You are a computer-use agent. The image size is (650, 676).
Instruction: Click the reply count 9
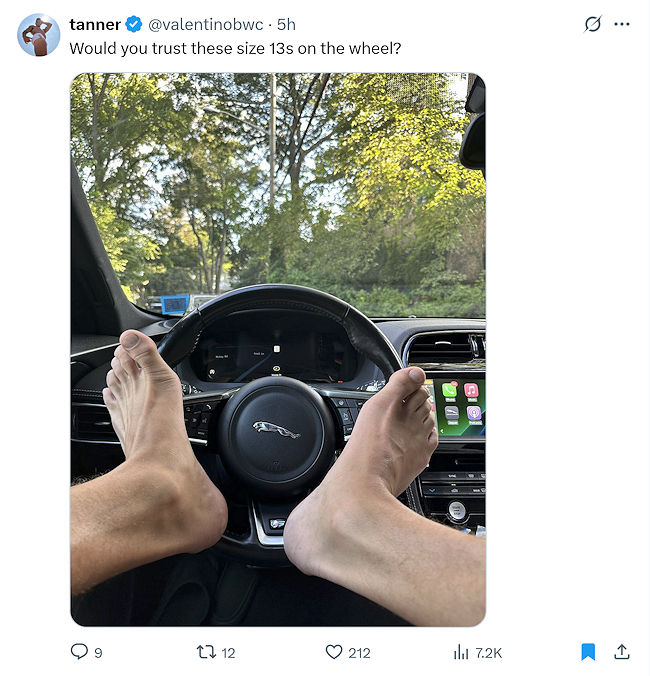[98, 653]
